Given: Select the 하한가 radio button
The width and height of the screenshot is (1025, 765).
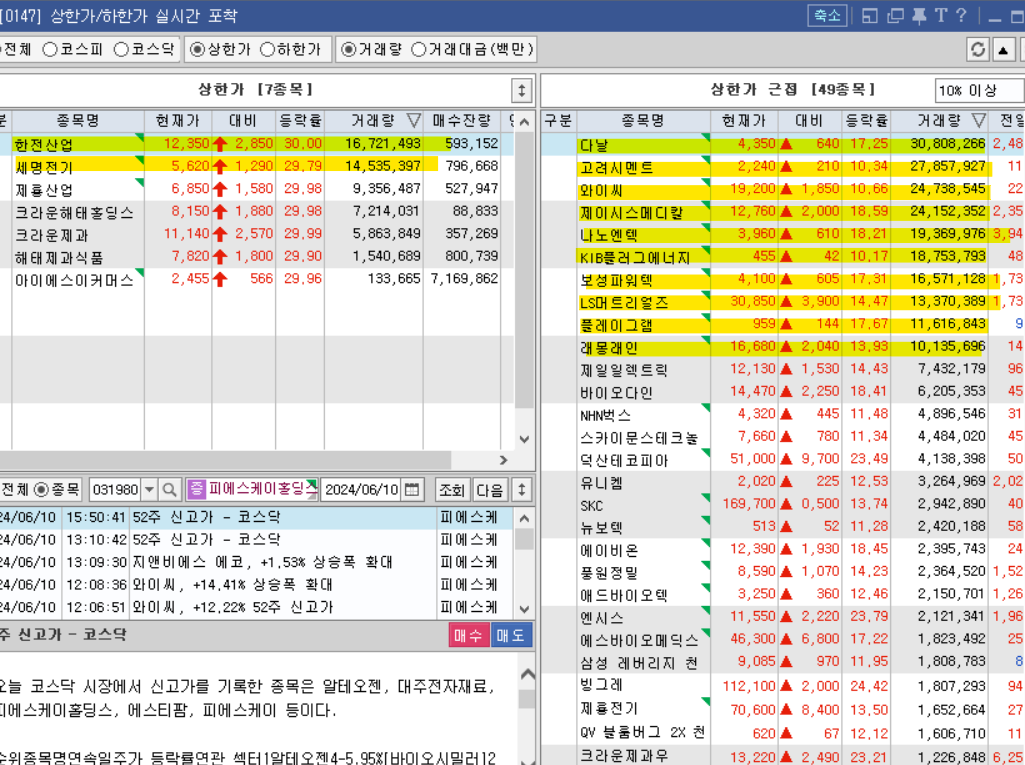Looking at the screenshot, I should [267, 50].
